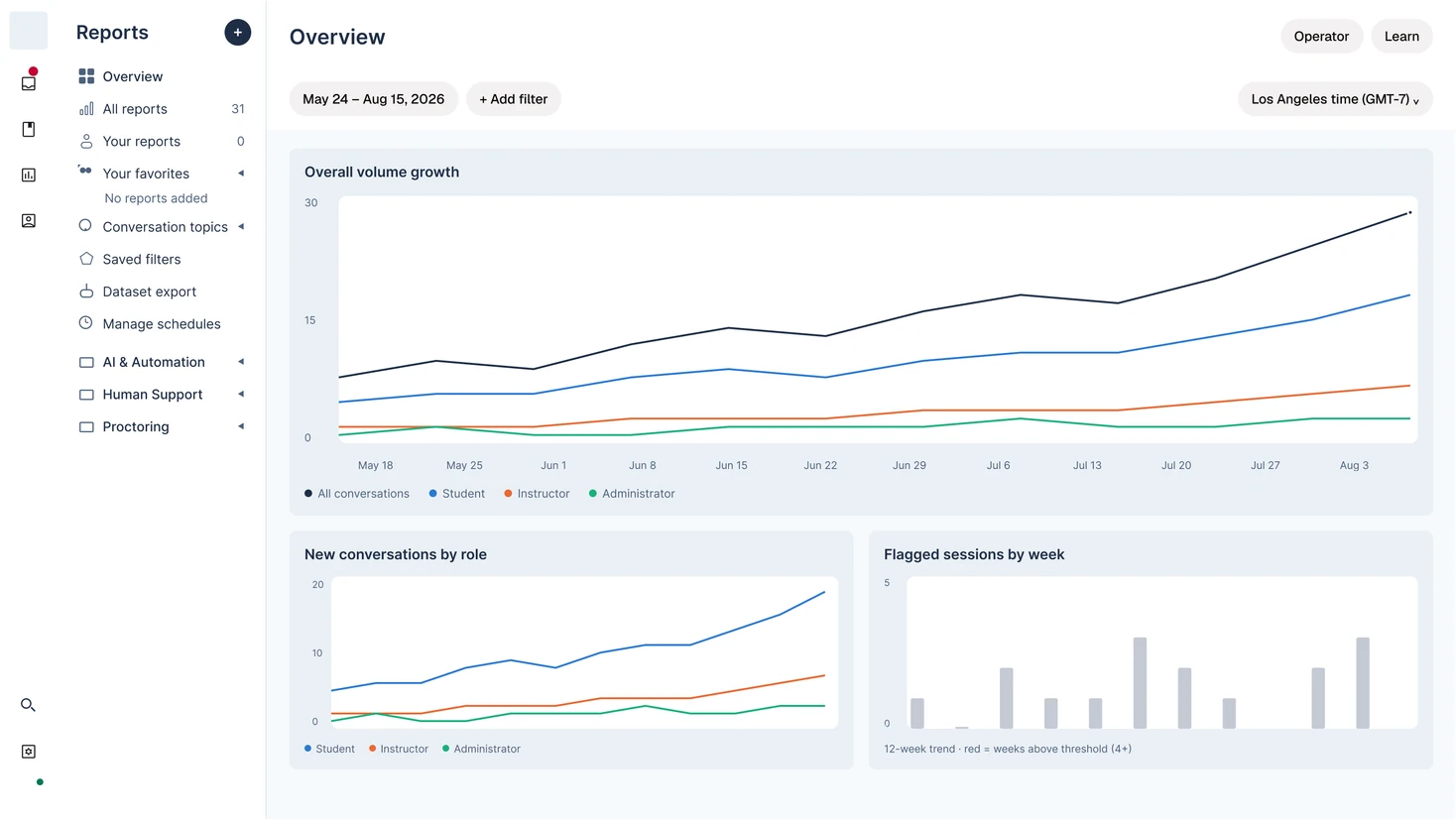Toggle Instructor series in New conversations legend

coord(398,750)
